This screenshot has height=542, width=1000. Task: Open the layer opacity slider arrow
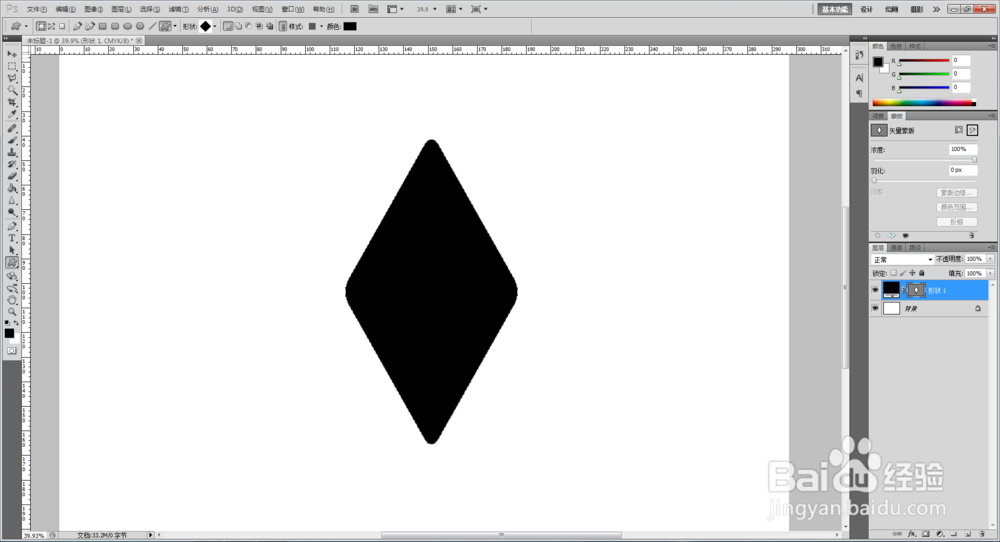coord(990,259)
